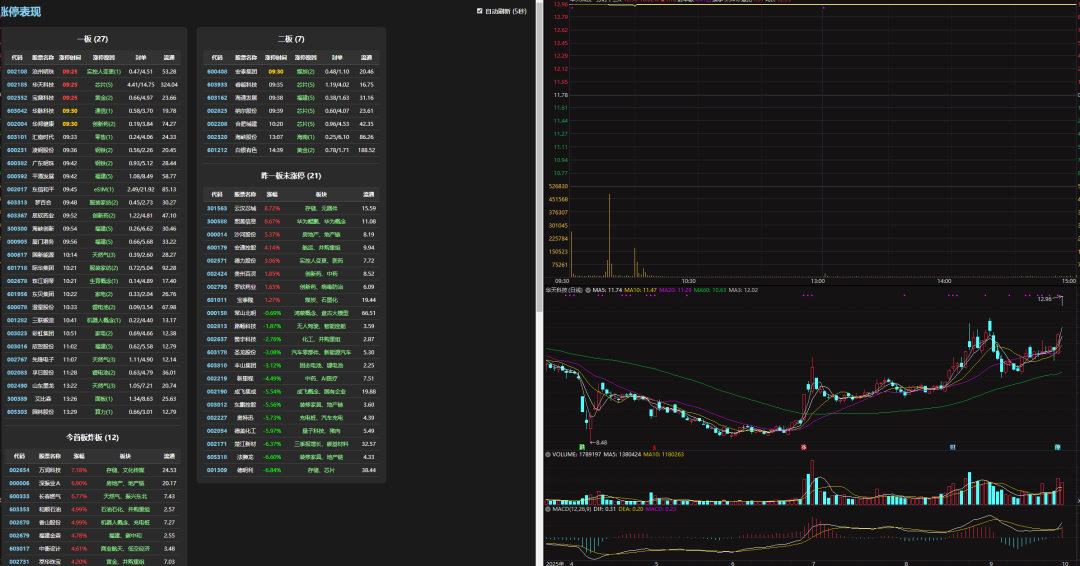Click stock code 601212 in 二板 table
The height and width of the screenshot is (566, 1080).
pos(217,150)
